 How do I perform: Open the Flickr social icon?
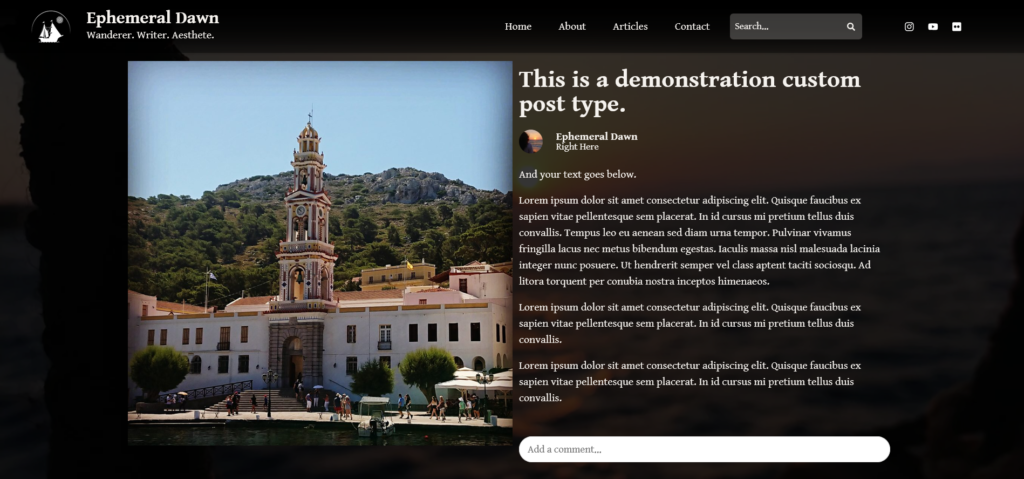coord(957,27)
